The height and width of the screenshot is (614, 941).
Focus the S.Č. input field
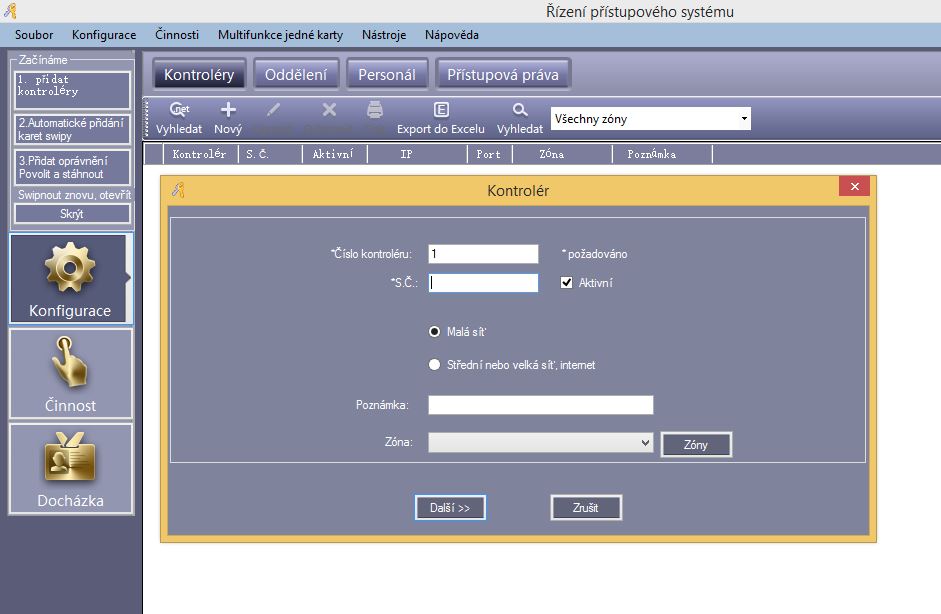pos(483,283)
